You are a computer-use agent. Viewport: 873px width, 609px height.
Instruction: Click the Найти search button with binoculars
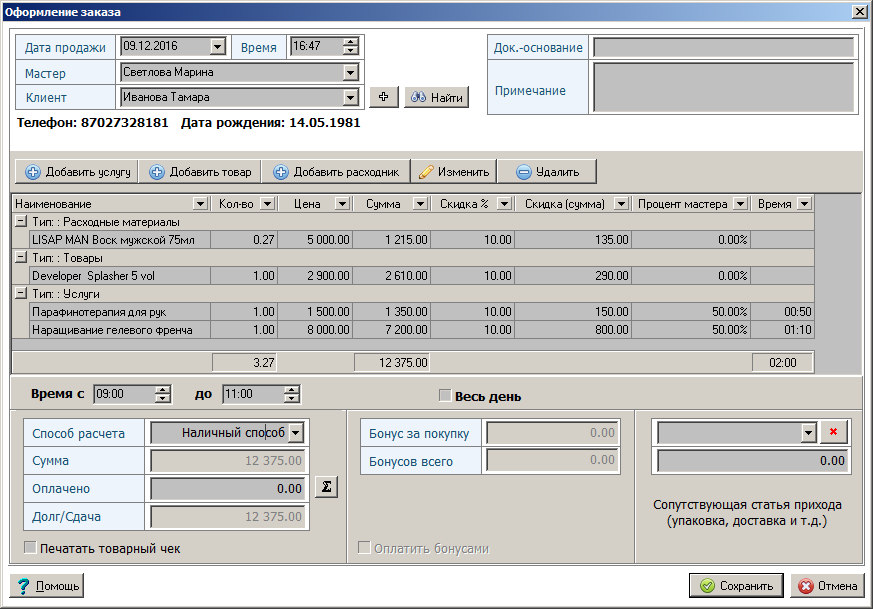[x=436, y=97]
